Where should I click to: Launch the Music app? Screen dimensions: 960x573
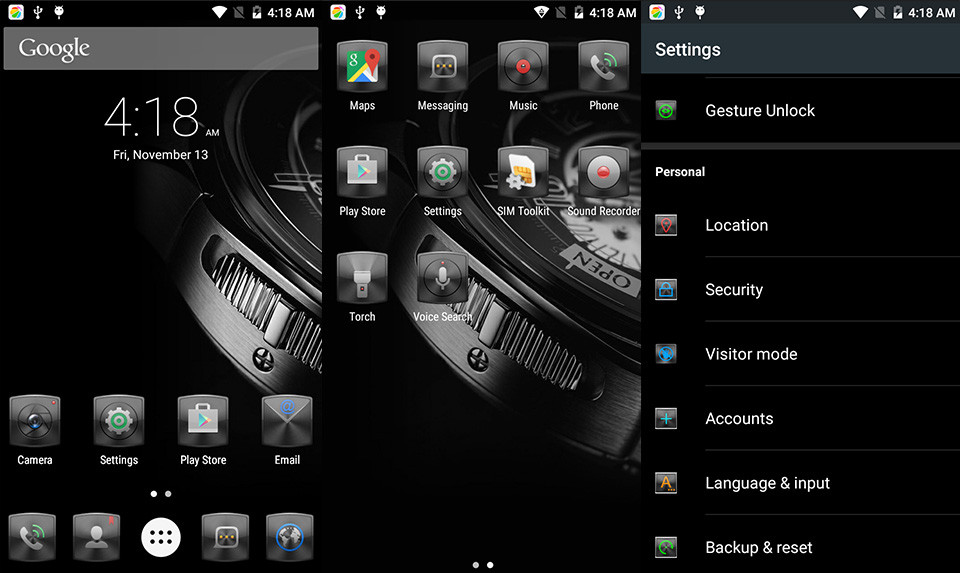coord(523,67)
